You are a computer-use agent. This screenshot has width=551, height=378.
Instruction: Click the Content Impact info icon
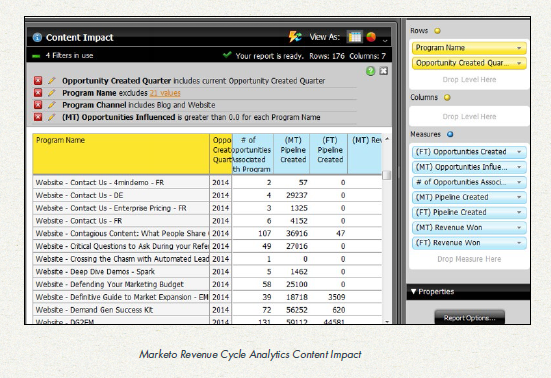pos(37,37)
